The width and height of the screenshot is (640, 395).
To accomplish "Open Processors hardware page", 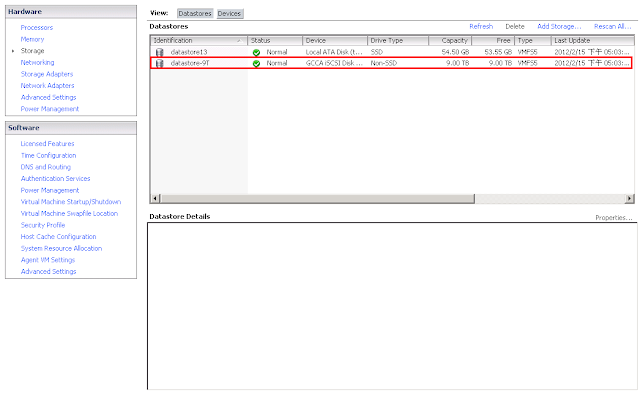I will [x=37, y=28].
